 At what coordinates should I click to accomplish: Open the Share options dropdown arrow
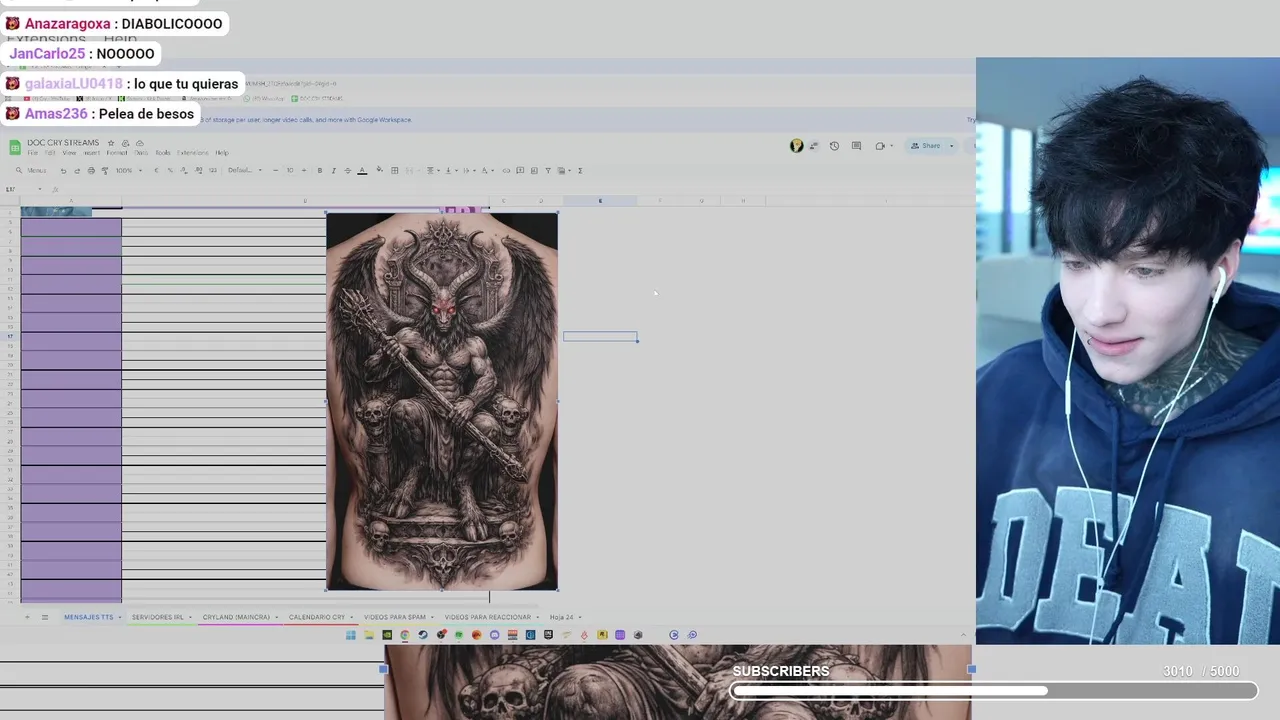pos(951,146)
